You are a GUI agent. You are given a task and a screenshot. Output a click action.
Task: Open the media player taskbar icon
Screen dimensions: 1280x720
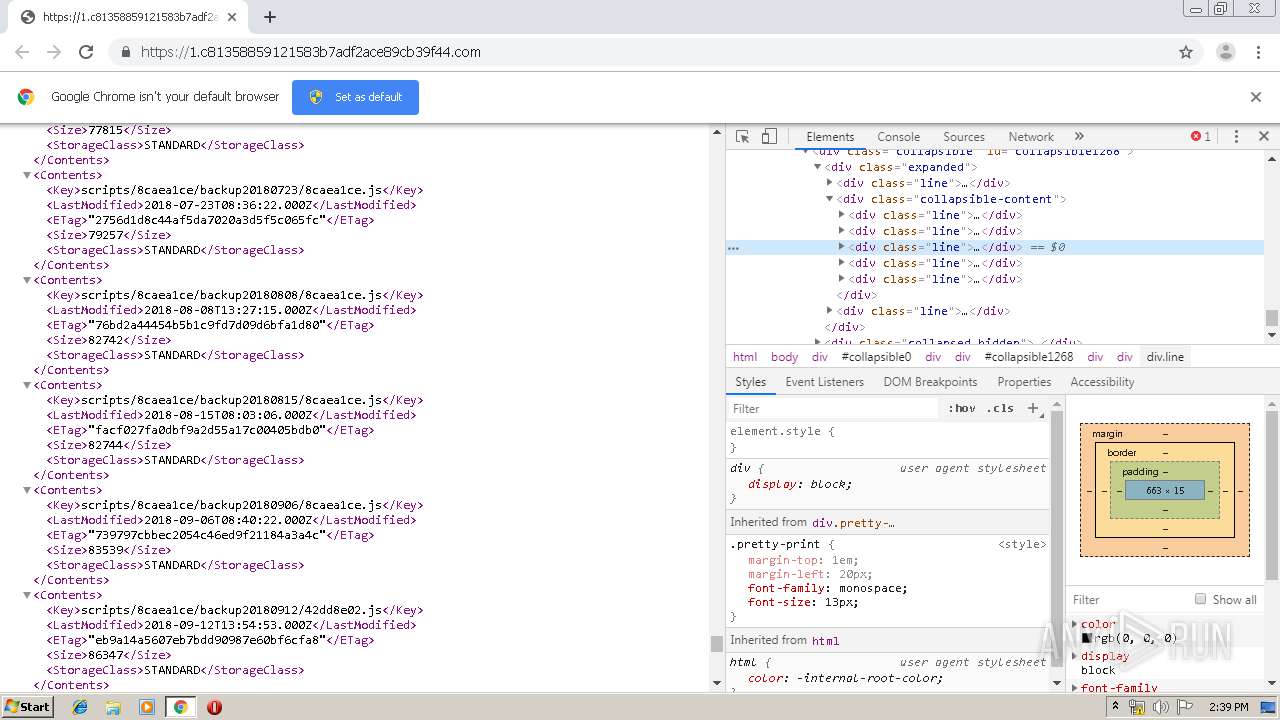tap(147, 707)
